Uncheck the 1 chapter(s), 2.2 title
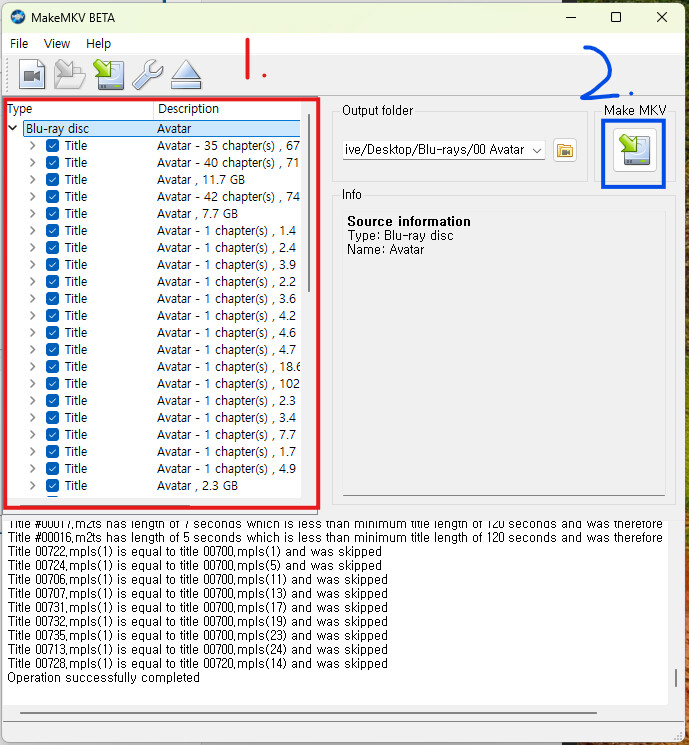The width and height of the screenshot is (689, 745). pyautogui.click(x=52, y=282)
